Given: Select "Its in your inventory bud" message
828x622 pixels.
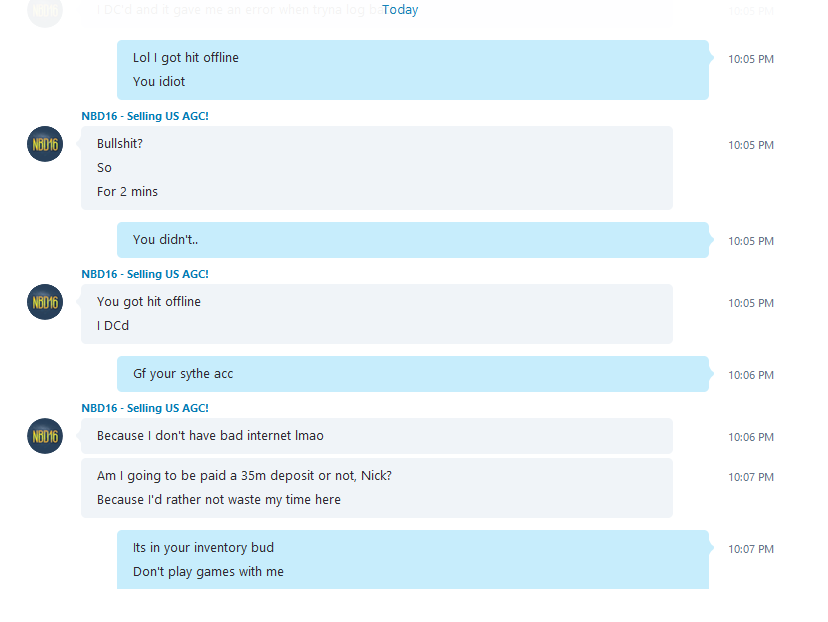Looking at the screenshot, I should pos(203,548).
